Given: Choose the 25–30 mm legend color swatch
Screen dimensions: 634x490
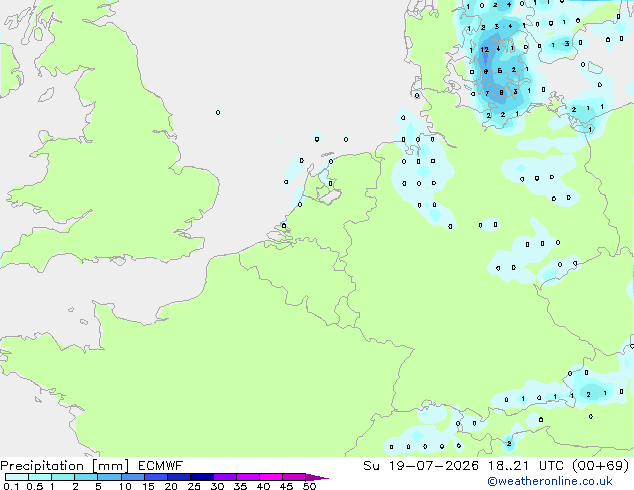Looking at the screenshot, I should [x=201, y=477].
